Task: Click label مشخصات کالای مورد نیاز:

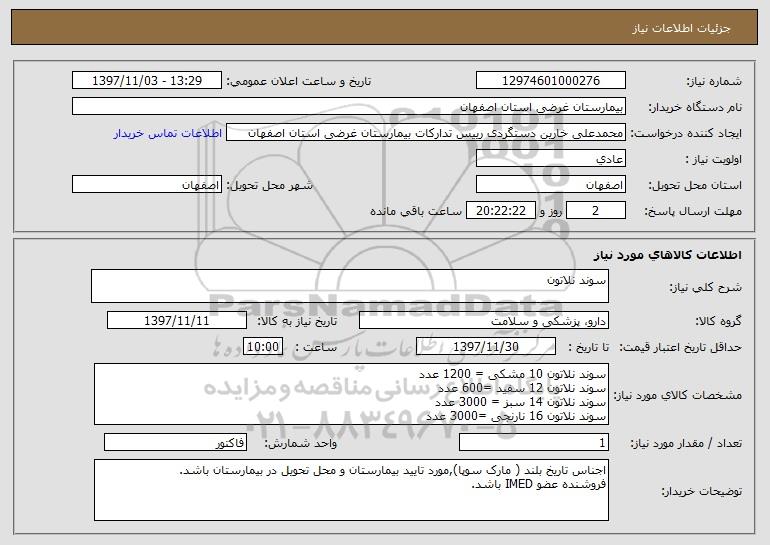Action: pos(678,395)
